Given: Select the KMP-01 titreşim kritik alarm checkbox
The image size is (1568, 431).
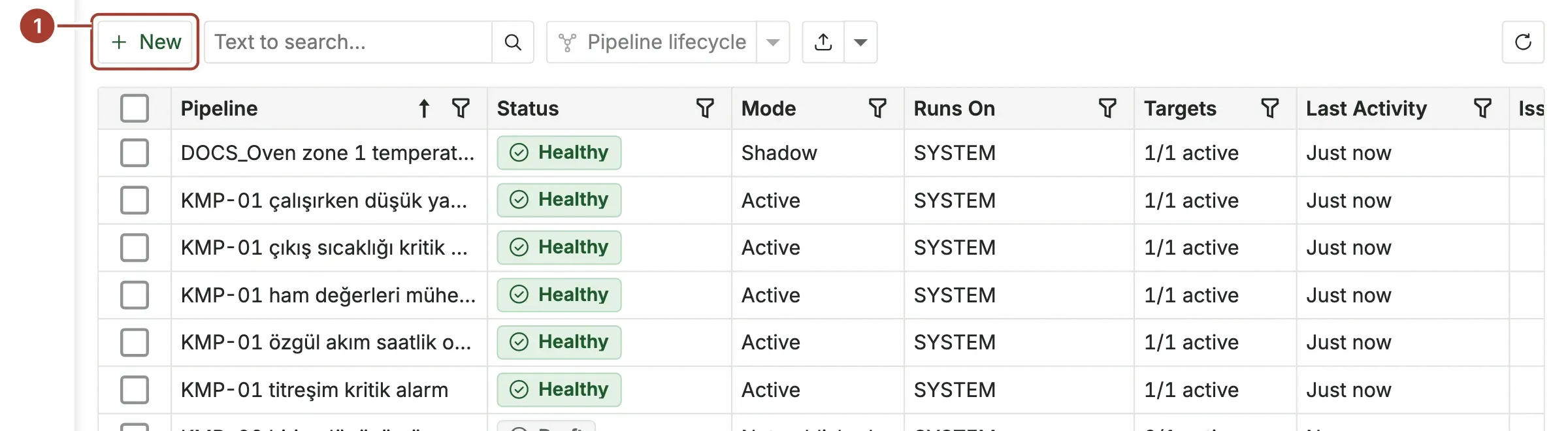Looking at the screenshot, I should tap(135, 390).
